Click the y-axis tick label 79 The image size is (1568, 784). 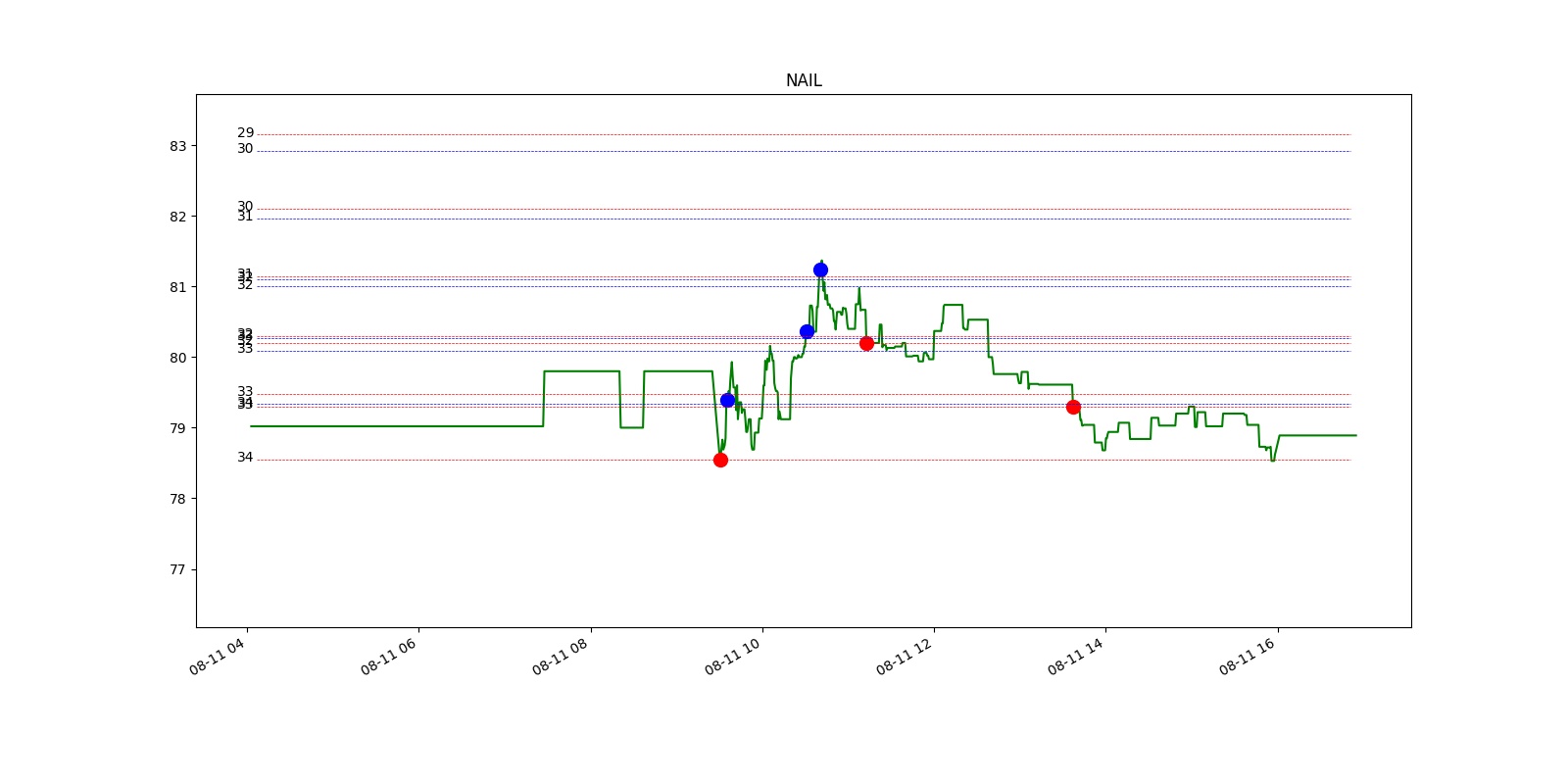177,428
